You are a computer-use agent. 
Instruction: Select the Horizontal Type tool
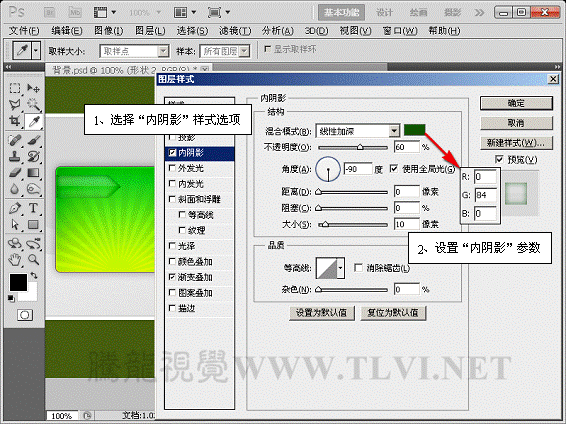[x=33, y=207]
